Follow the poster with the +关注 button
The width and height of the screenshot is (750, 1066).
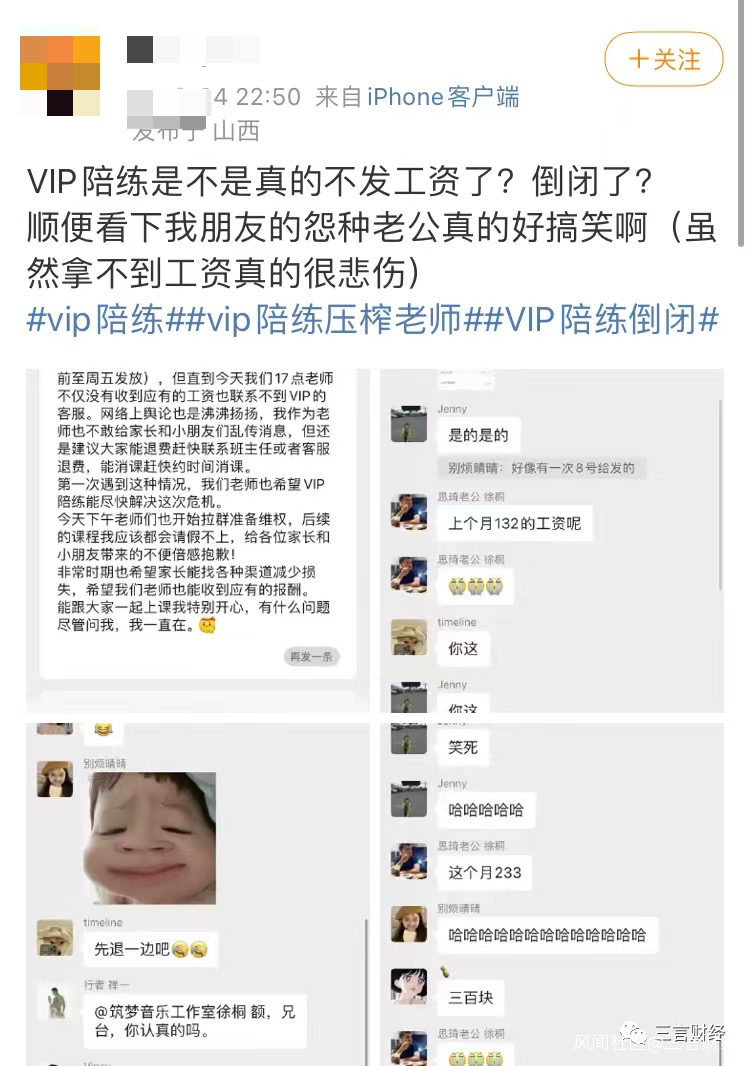point(664,59)
